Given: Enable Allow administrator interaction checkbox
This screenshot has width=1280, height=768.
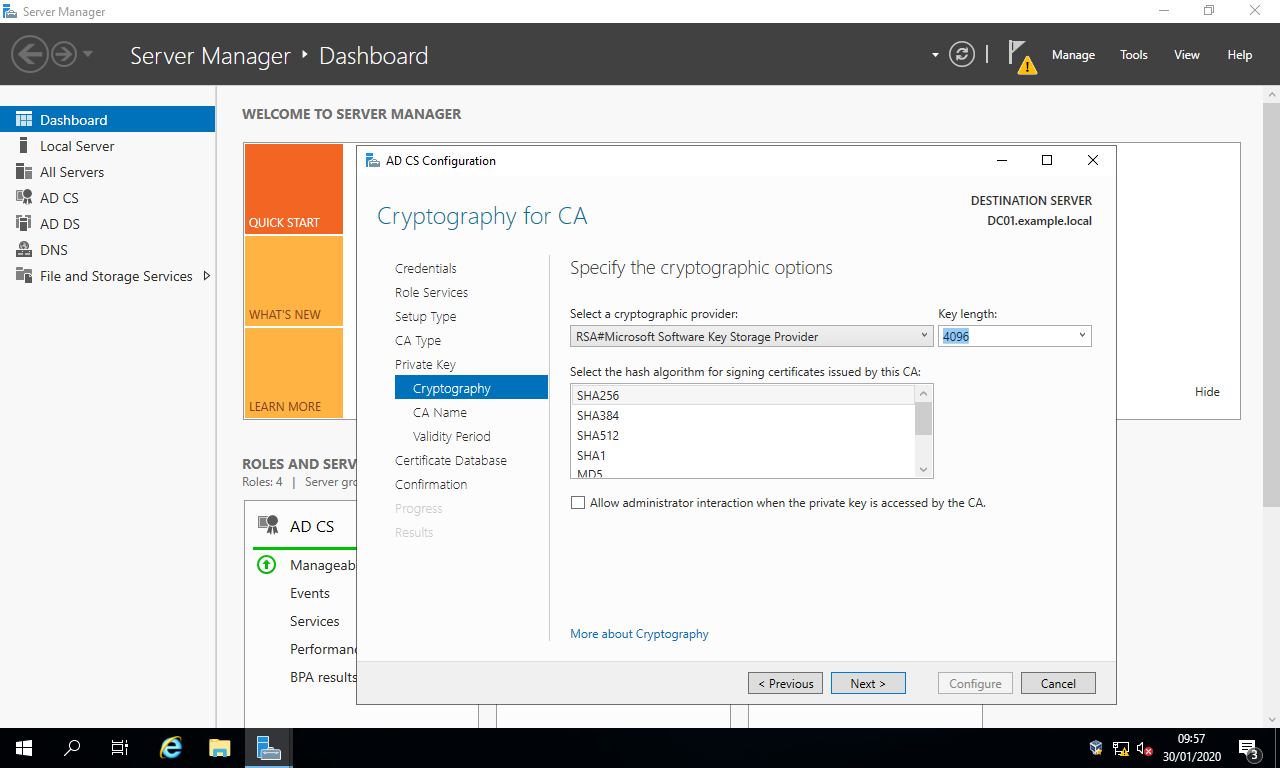Looking at the screenshot, I should 578,503.
